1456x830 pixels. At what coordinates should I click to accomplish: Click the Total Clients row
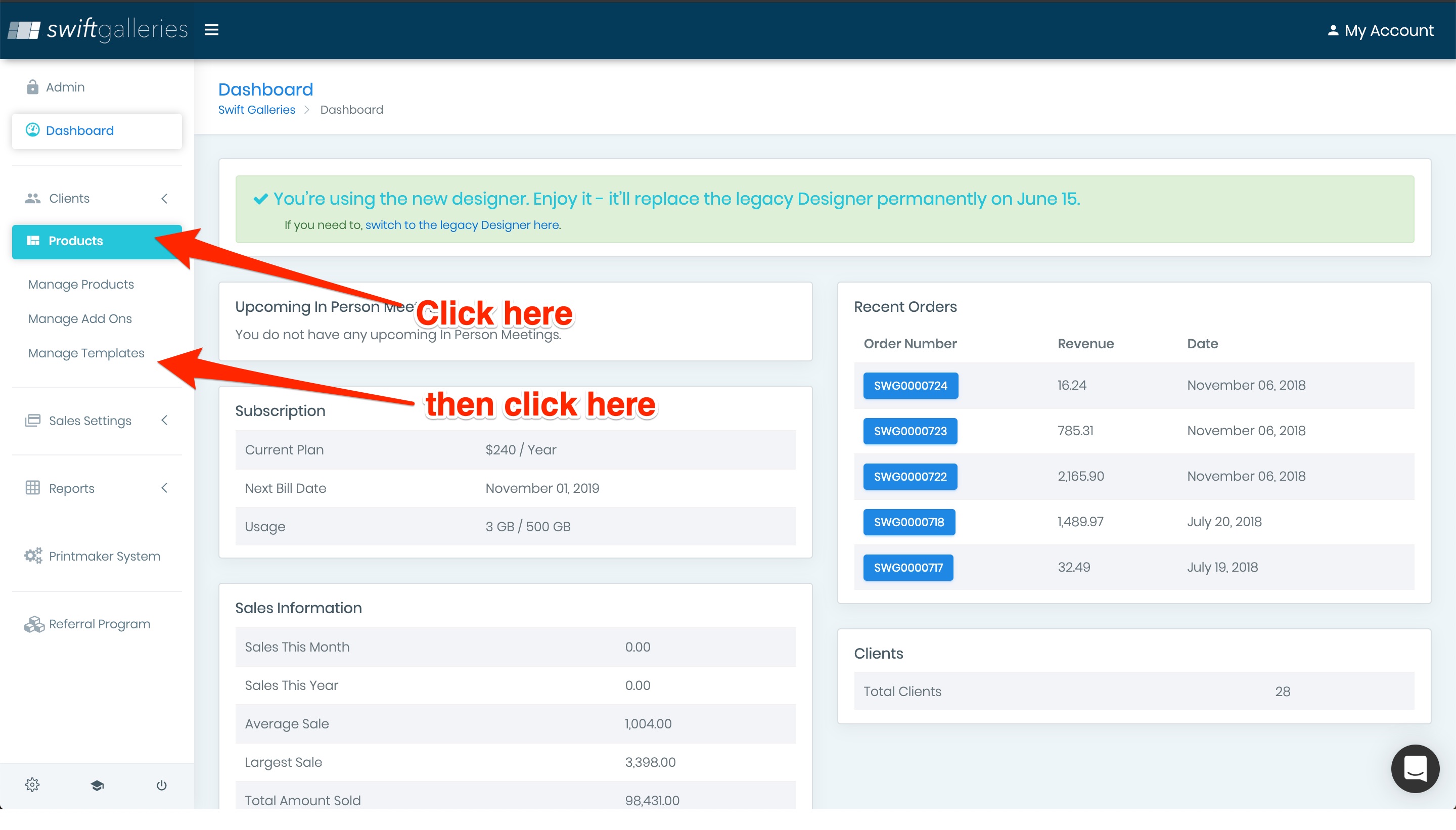pos(1133,691)
